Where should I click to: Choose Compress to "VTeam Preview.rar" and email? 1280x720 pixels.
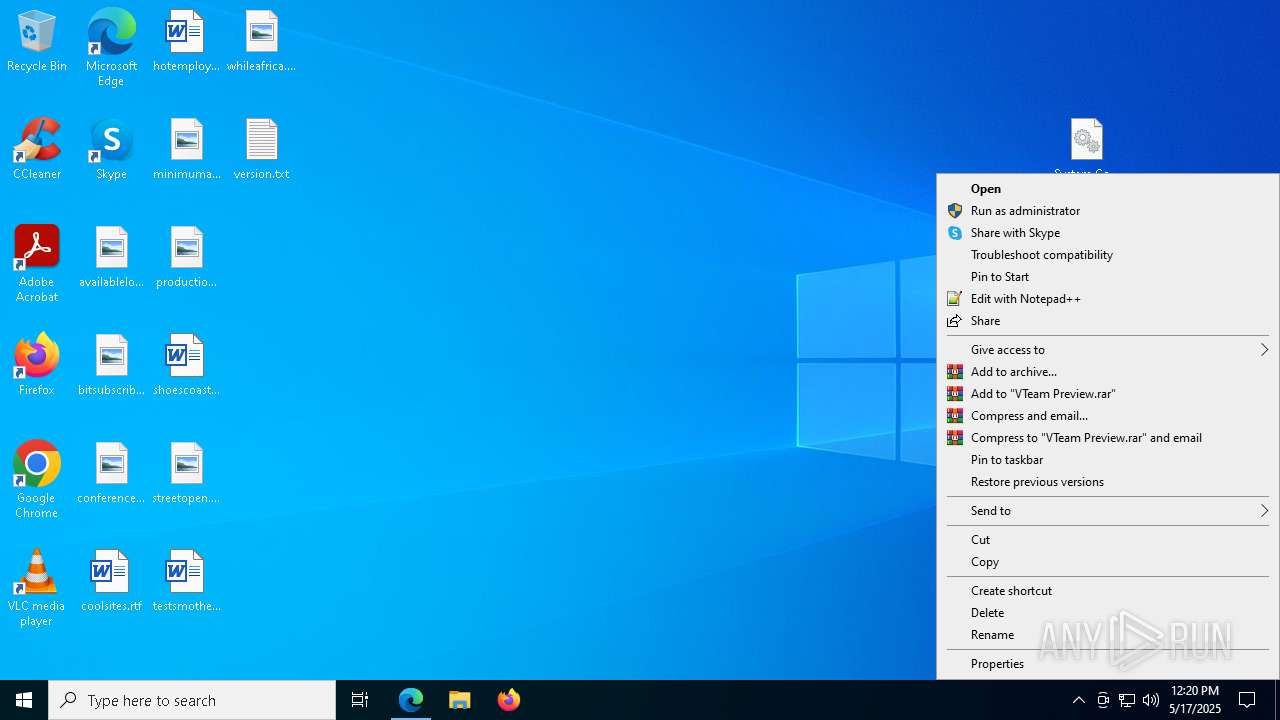pyautogui.click(x=1108, y=438)
